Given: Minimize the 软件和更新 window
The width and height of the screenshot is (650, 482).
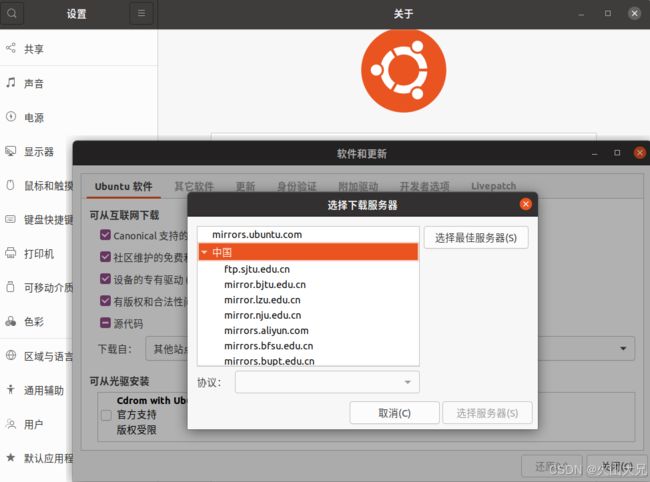Looking at the screenshot, I should coord(595,154).
